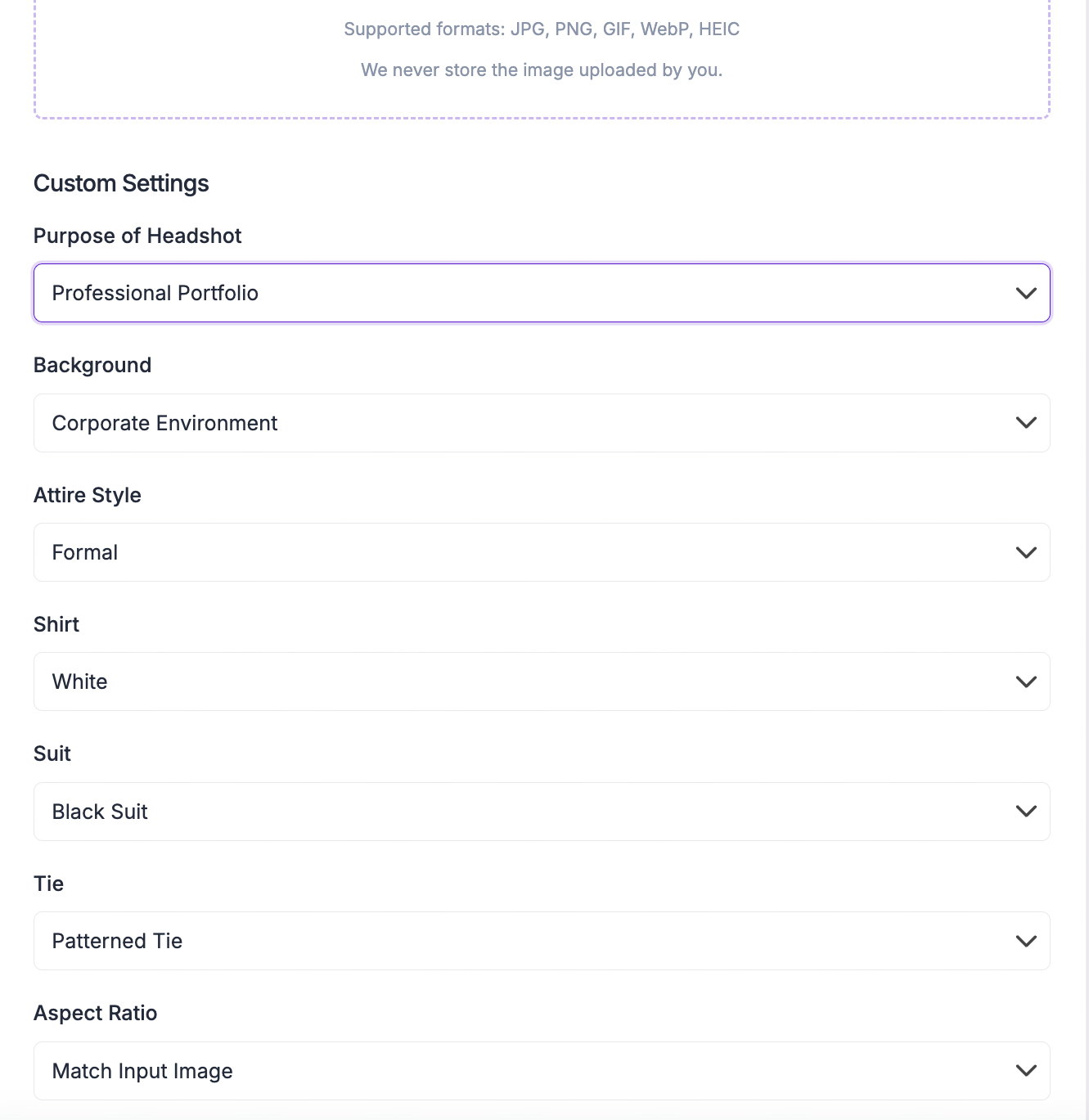Click the Purpose of Headshot label
Image resolution: width=1089 pixels, height=1120 pixels.
click(137, 236)
